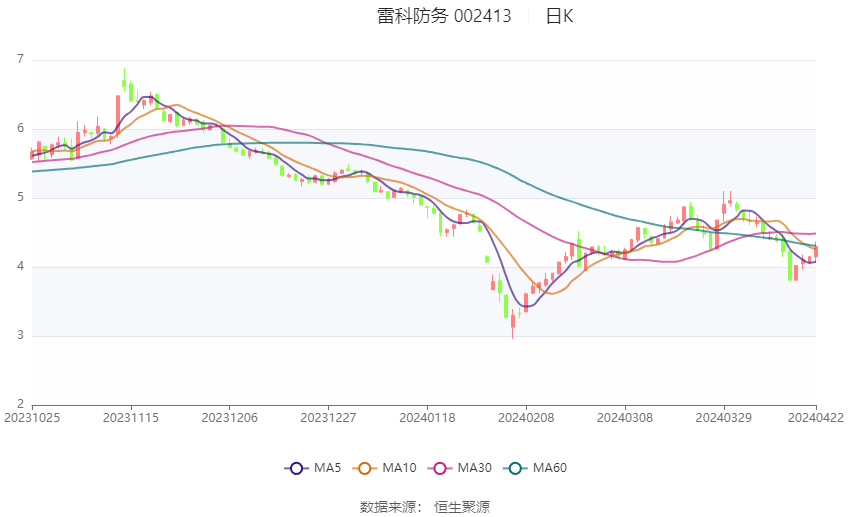This screenshot has width=850, height=517.
Task: Click the chart title 雷科防务 002413
Action: 444,16
